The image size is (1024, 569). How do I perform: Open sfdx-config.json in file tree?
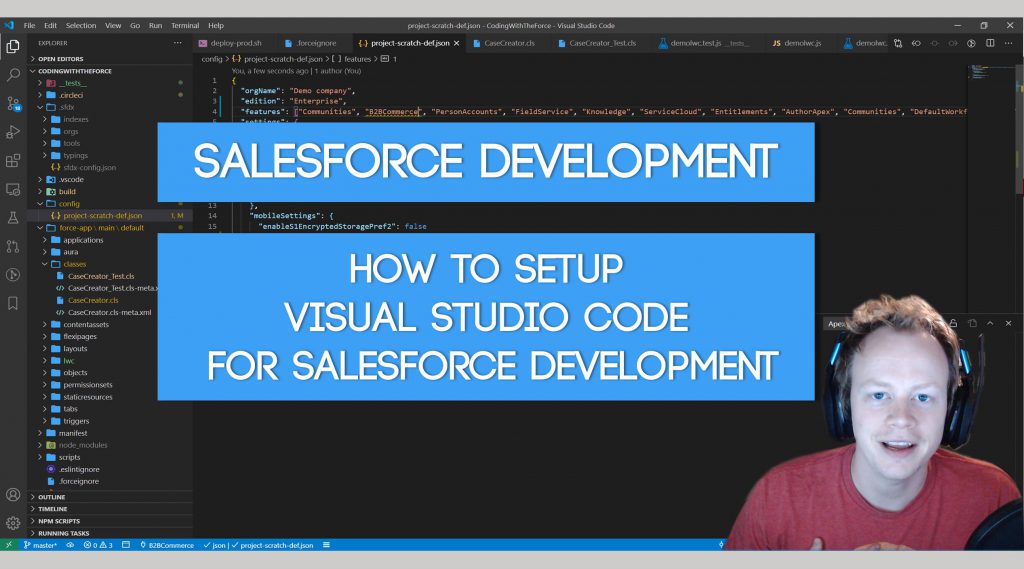click(89, 167)
